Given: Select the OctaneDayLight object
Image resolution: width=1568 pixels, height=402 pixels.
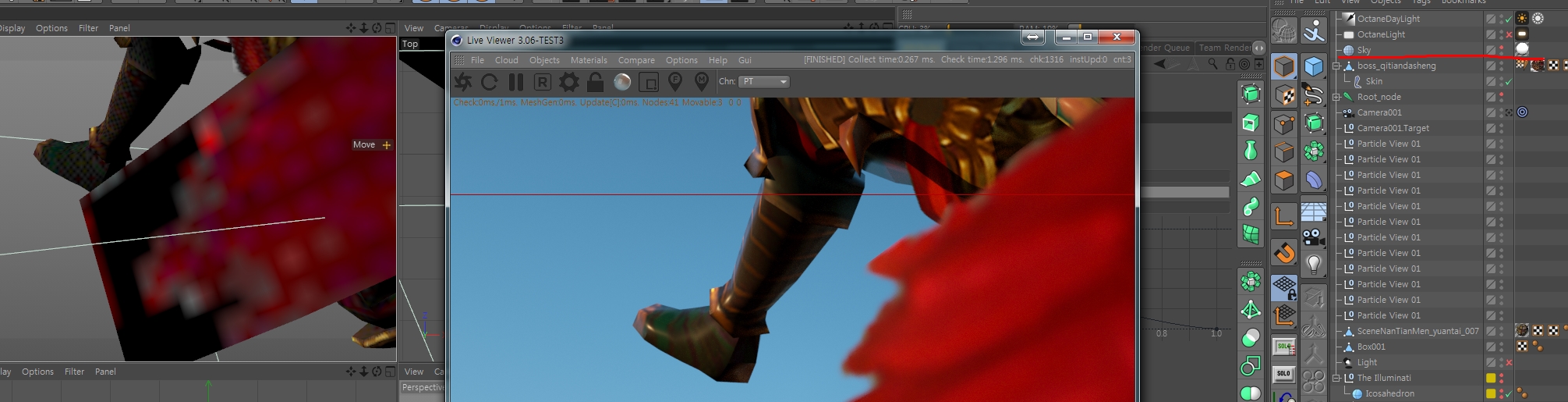Looking at the screenshot, I should (x=1388, y=19).
